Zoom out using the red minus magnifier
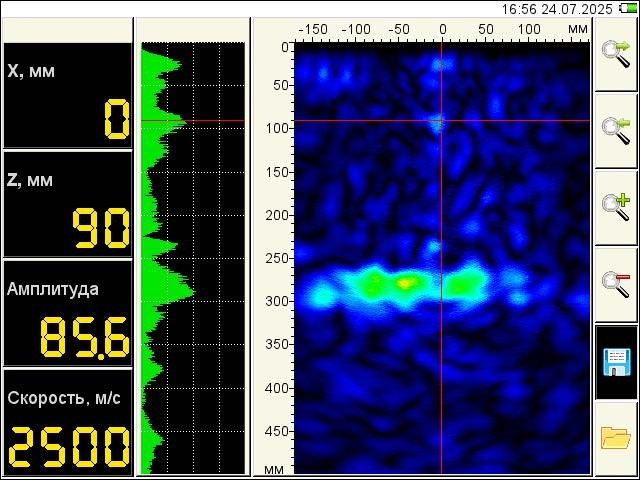 [x=616, y=284]
